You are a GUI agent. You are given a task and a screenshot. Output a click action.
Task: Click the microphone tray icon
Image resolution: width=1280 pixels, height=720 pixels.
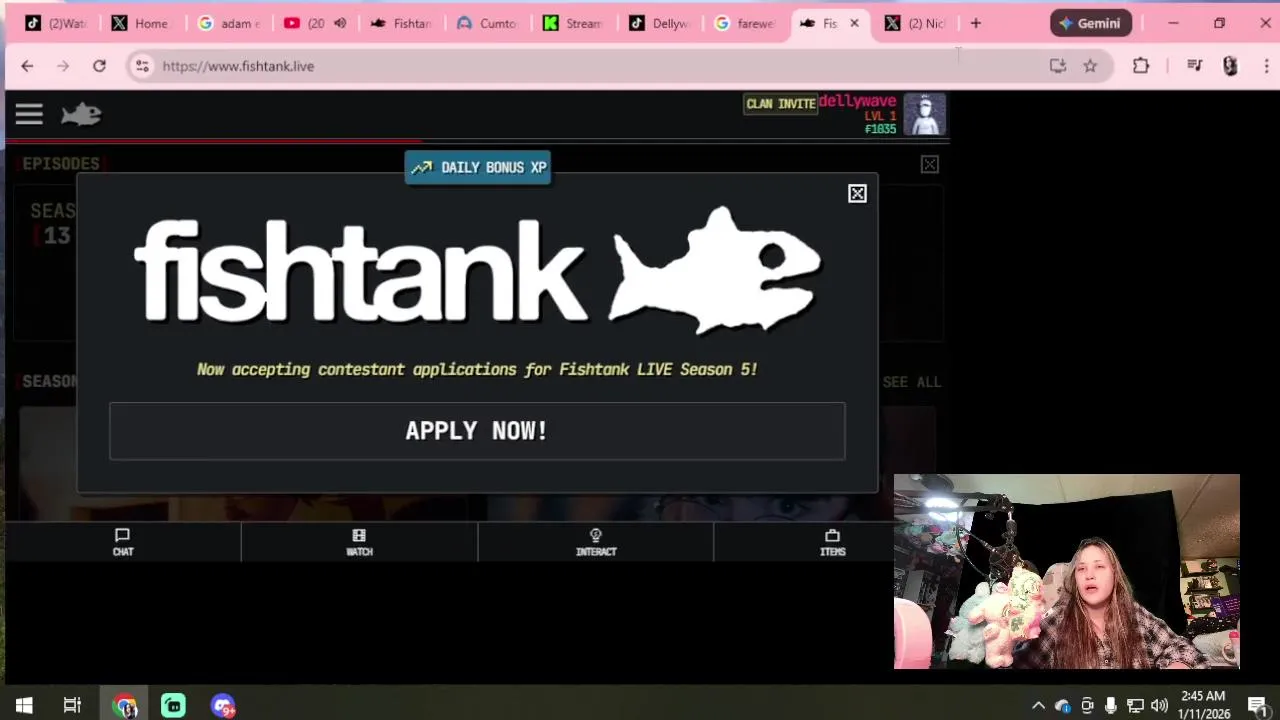pyautogui.click(x=1111, y=706)
